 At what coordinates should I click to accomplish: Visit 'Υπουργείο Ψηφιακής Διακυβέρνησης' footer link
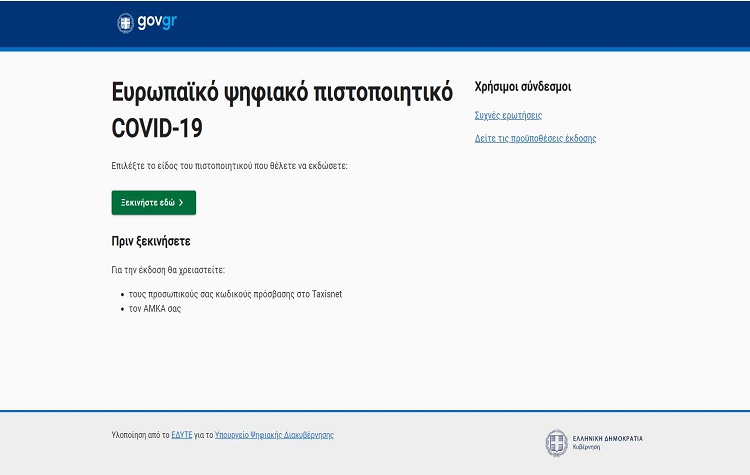(x=274, y=435)
